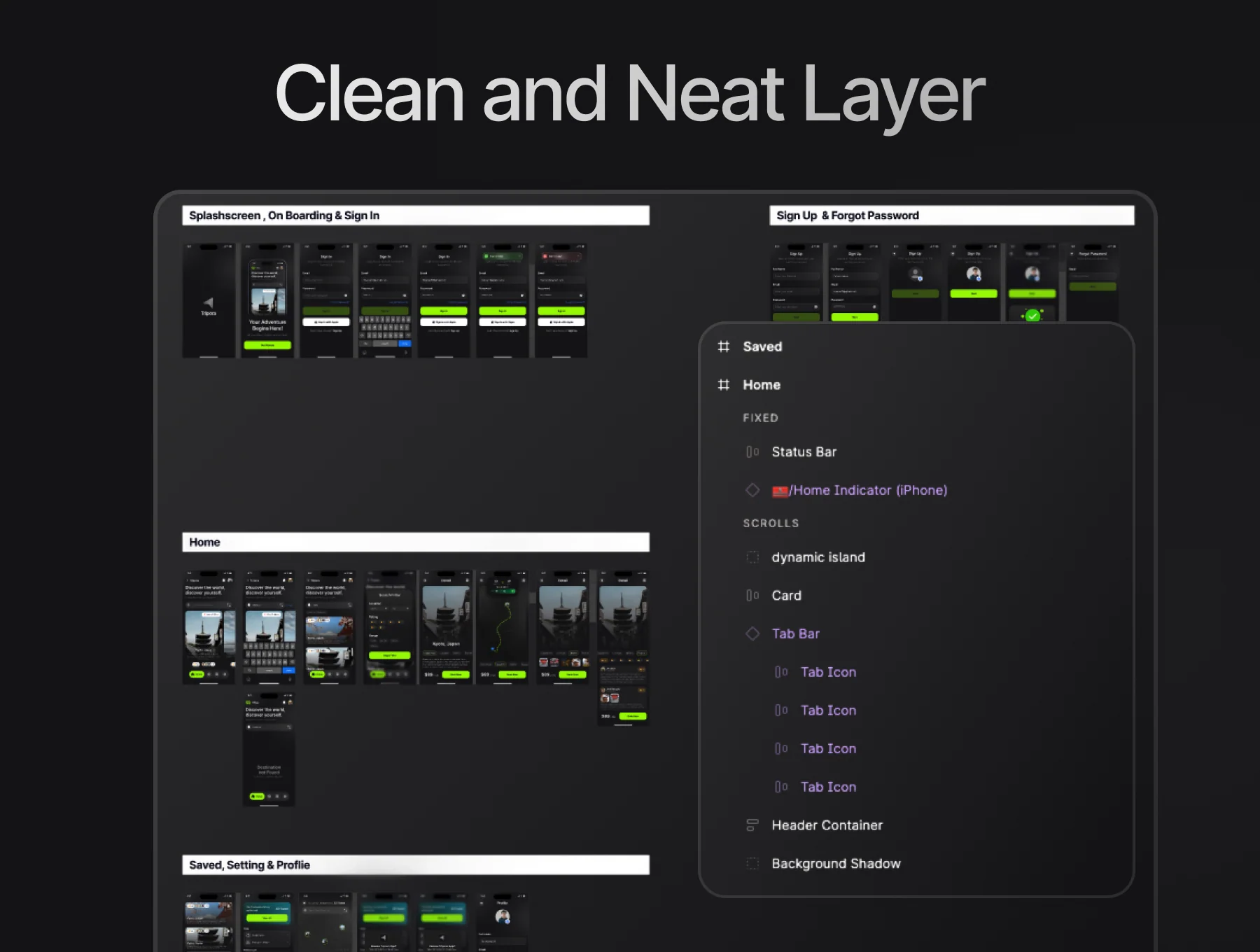Viewport: 1260px width, 952px height.
Task: Open the Sign In thumbnail with the green toast
Action: pos(503,300)
